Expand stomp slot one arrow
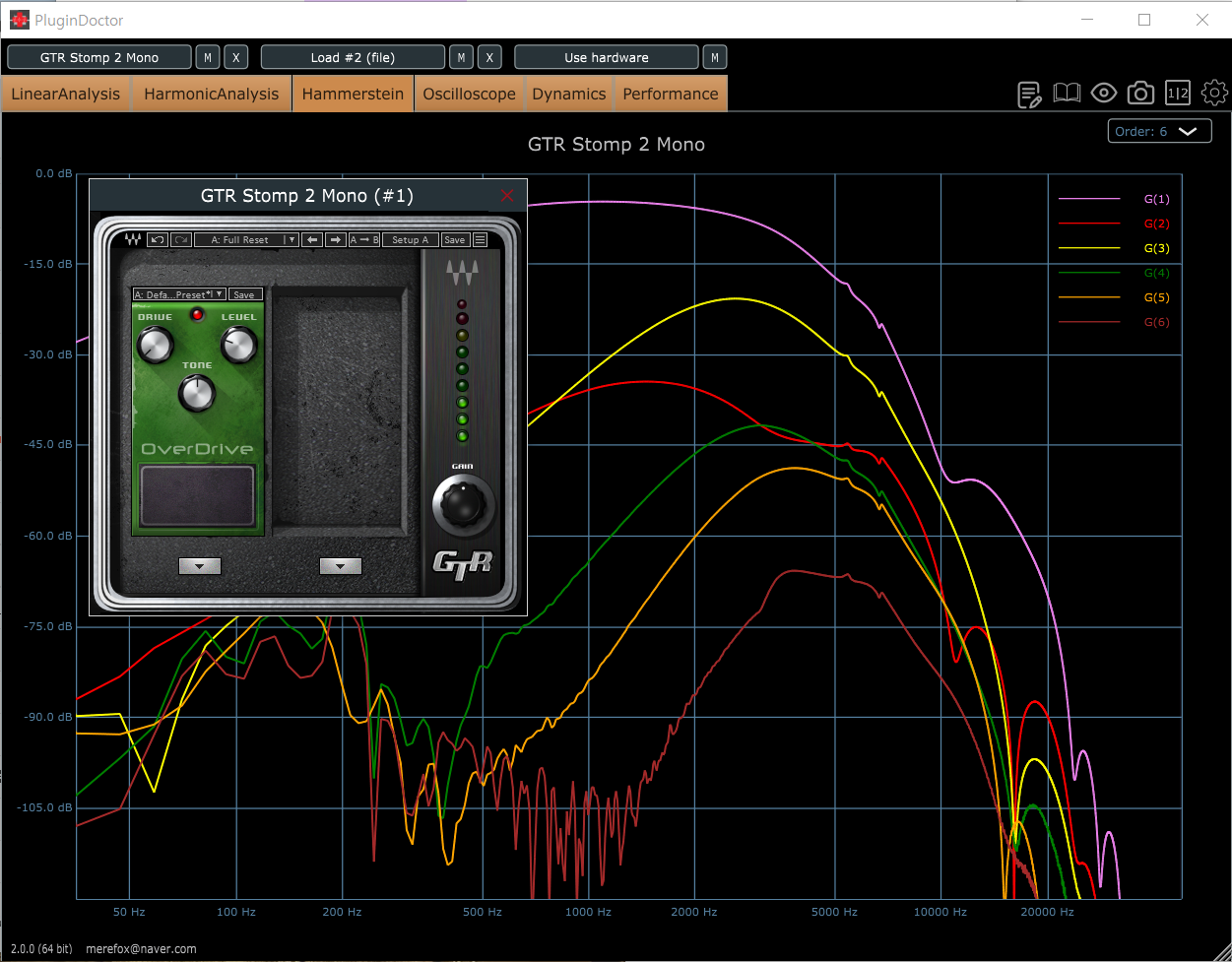This screenshot has width=1232, height=962. (x=199, y=566)
